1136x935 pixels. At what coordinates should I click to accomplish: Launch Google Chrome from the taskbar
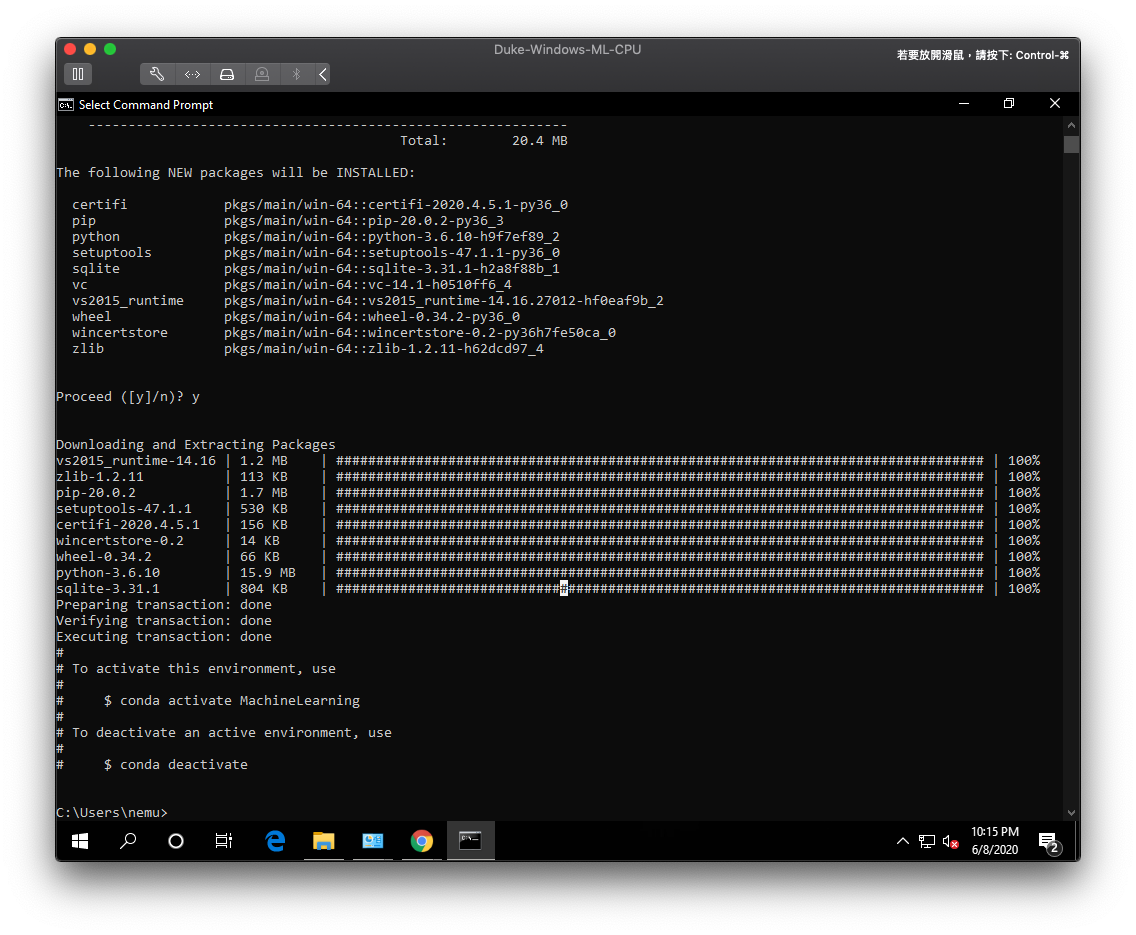click(421, 841)
